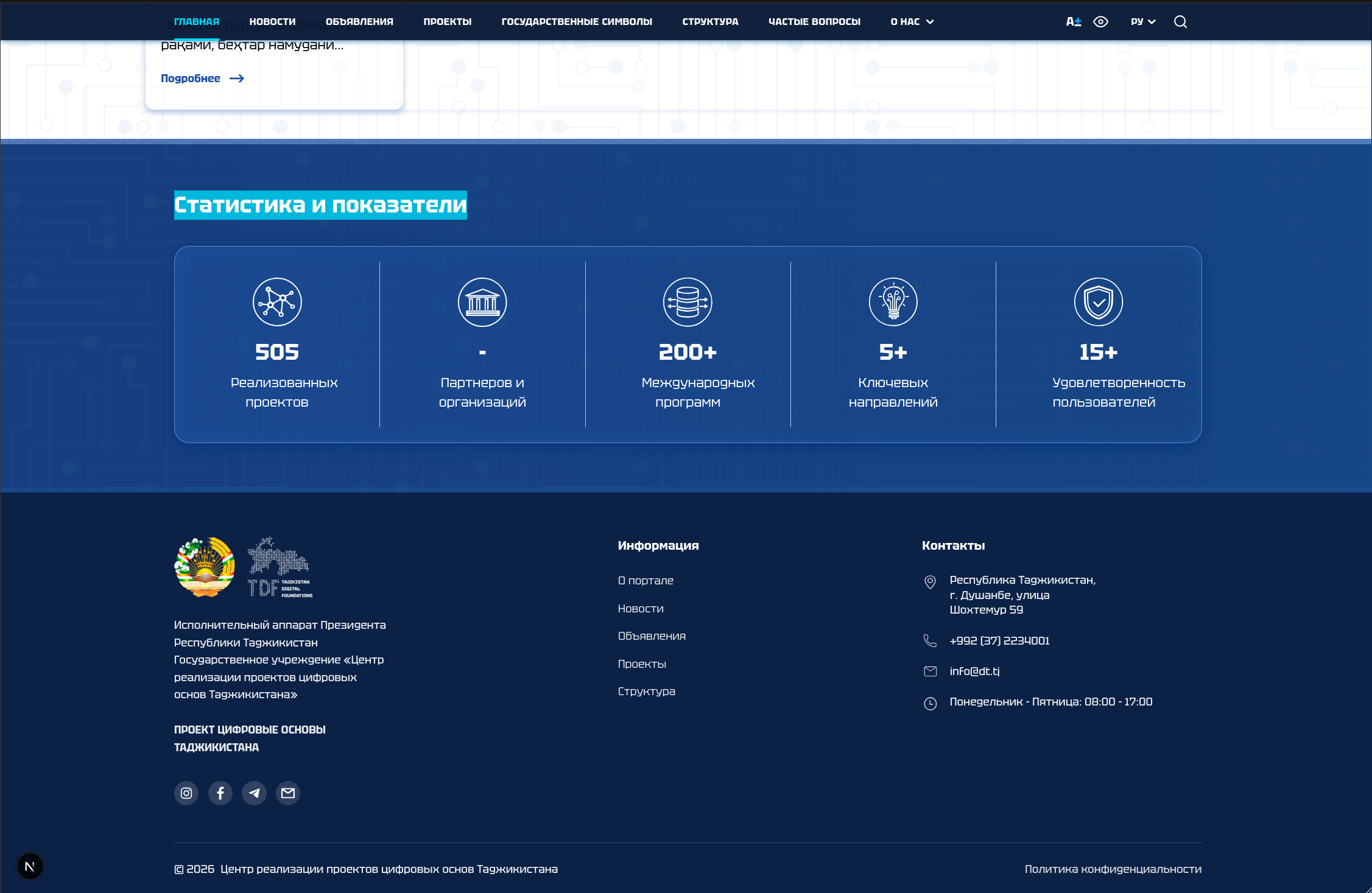Viewport: 1372px width, 893px height.
Task: Open the СТРУКТУРА nav item
Action: point(710,22)
